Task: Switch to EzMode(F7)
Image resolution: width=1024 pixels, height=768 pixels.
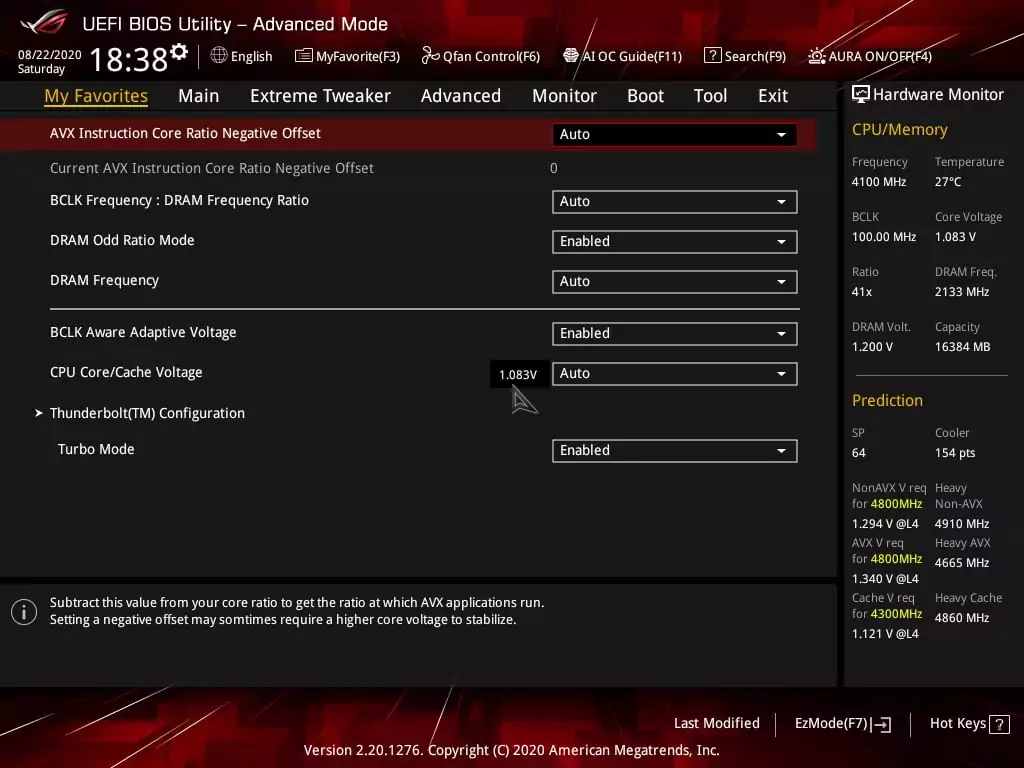Action: 842,723
